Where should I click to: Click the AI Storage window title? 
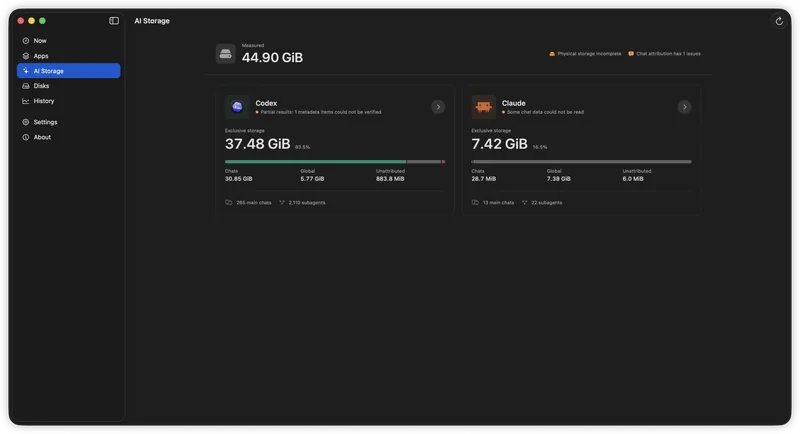pos(152,21)
